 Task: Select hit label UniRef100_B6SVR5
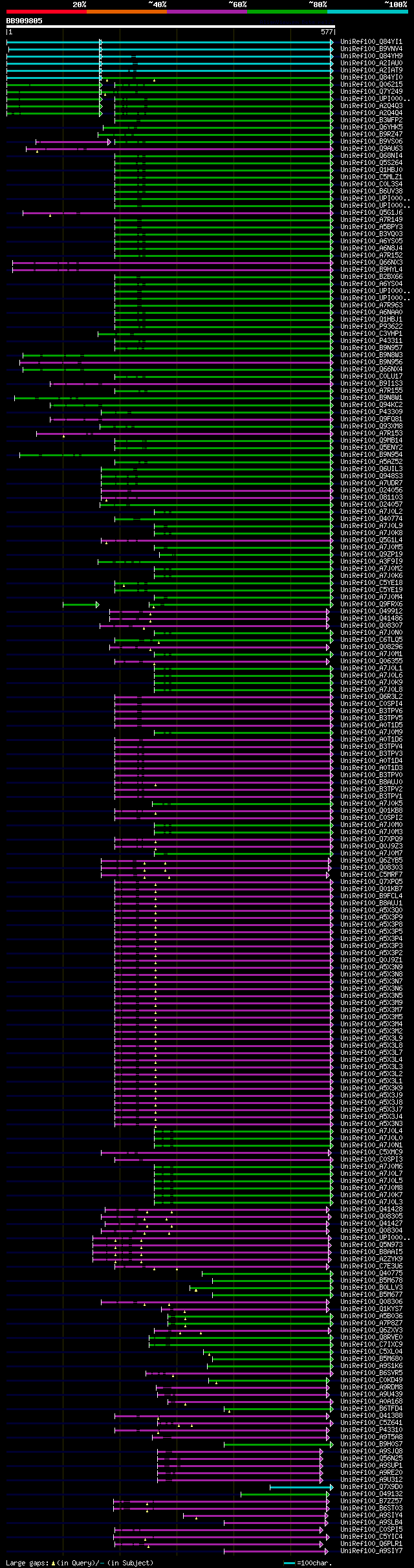click(371, 1373)
